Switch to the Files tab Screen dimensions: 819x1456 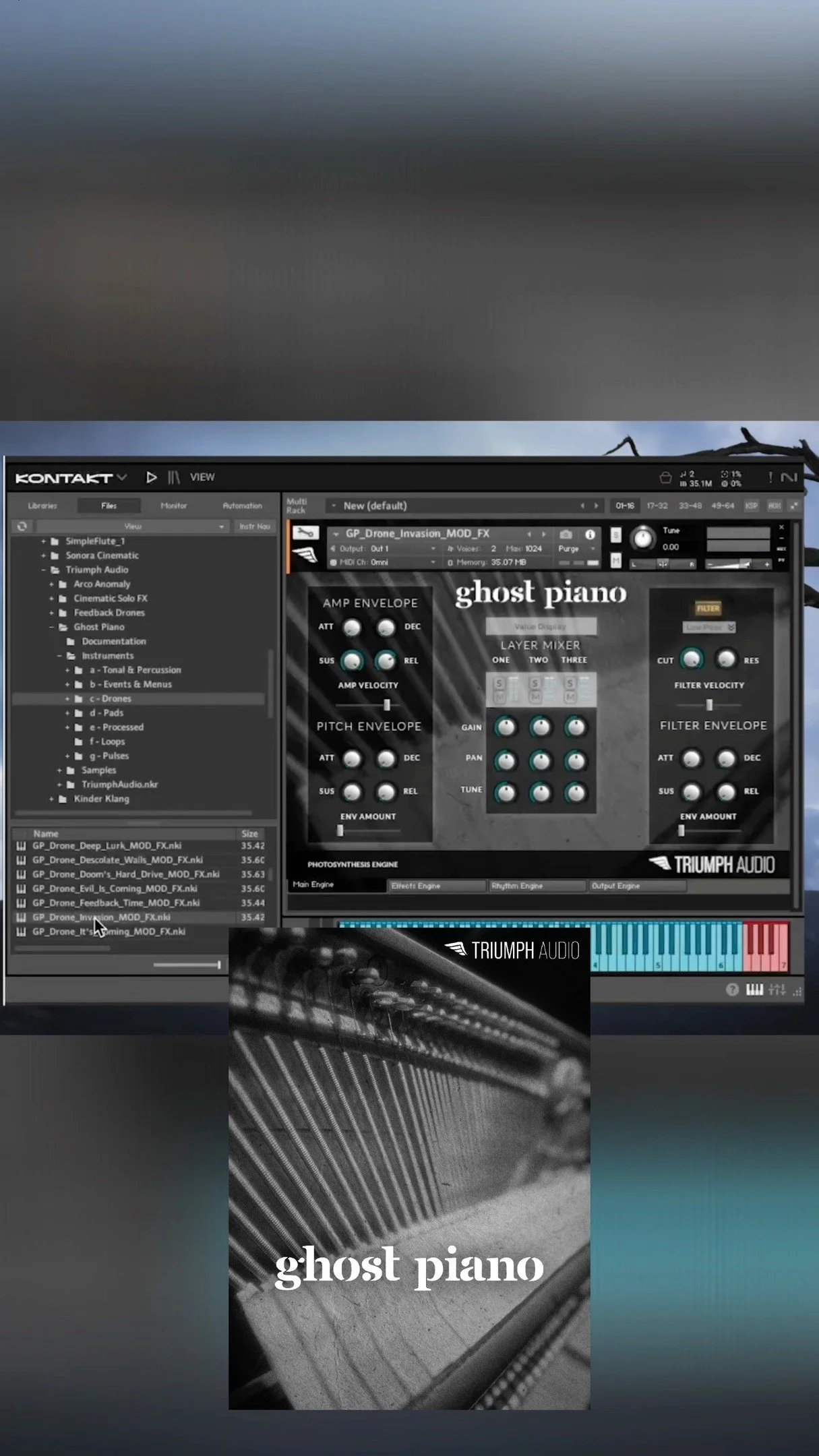click(109, 506)
